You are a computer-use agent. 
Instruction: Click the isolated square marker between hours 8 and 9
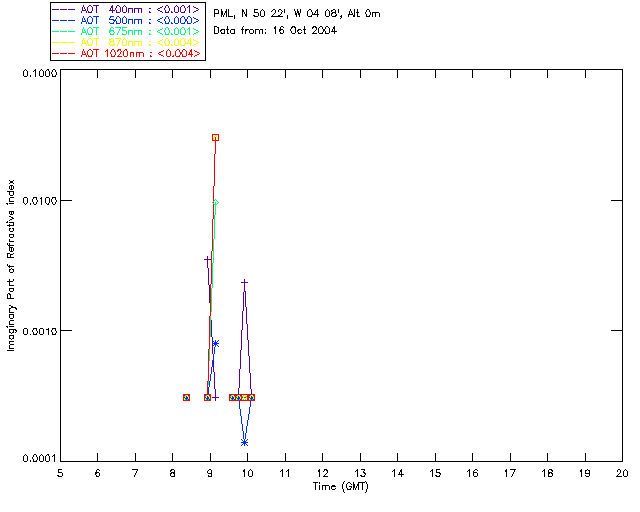tap(187, 397)
